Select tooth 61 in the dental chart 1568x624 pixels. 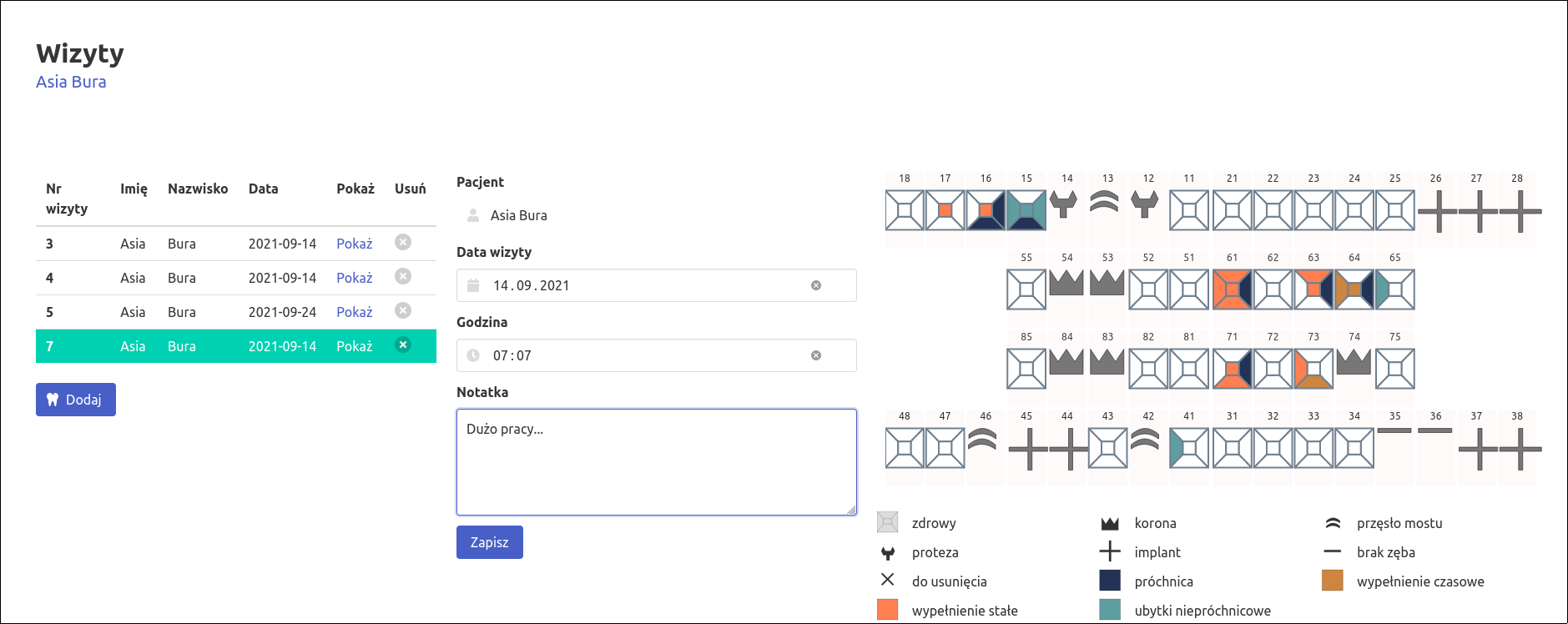[x=1232, y=290]
